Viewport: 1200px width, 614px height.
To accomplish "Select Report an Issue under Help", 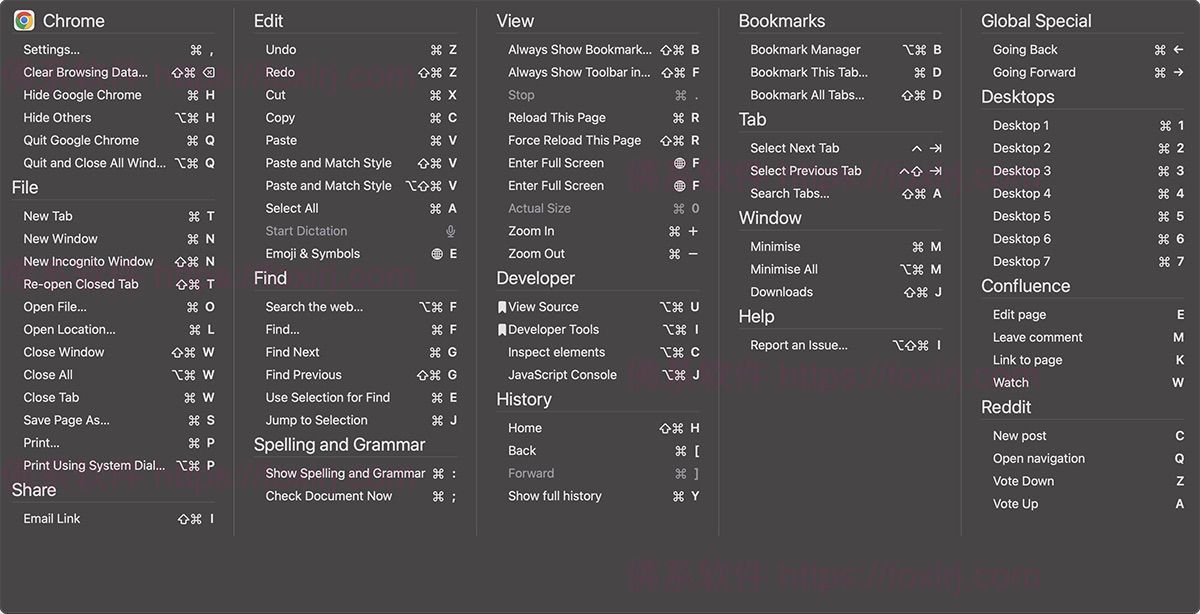I will [799, 345].
